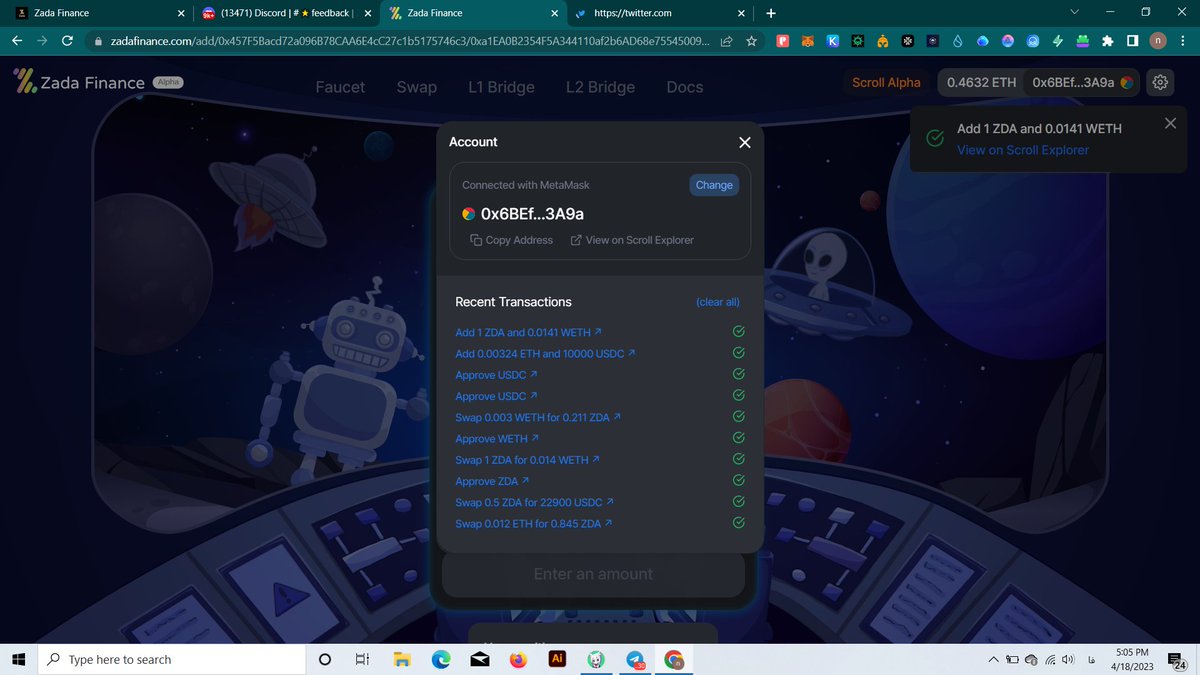Viewport: 1200px width, 675px height.
Task: Click the Copy Address icon in the Account modal
Action: point(476,240)
